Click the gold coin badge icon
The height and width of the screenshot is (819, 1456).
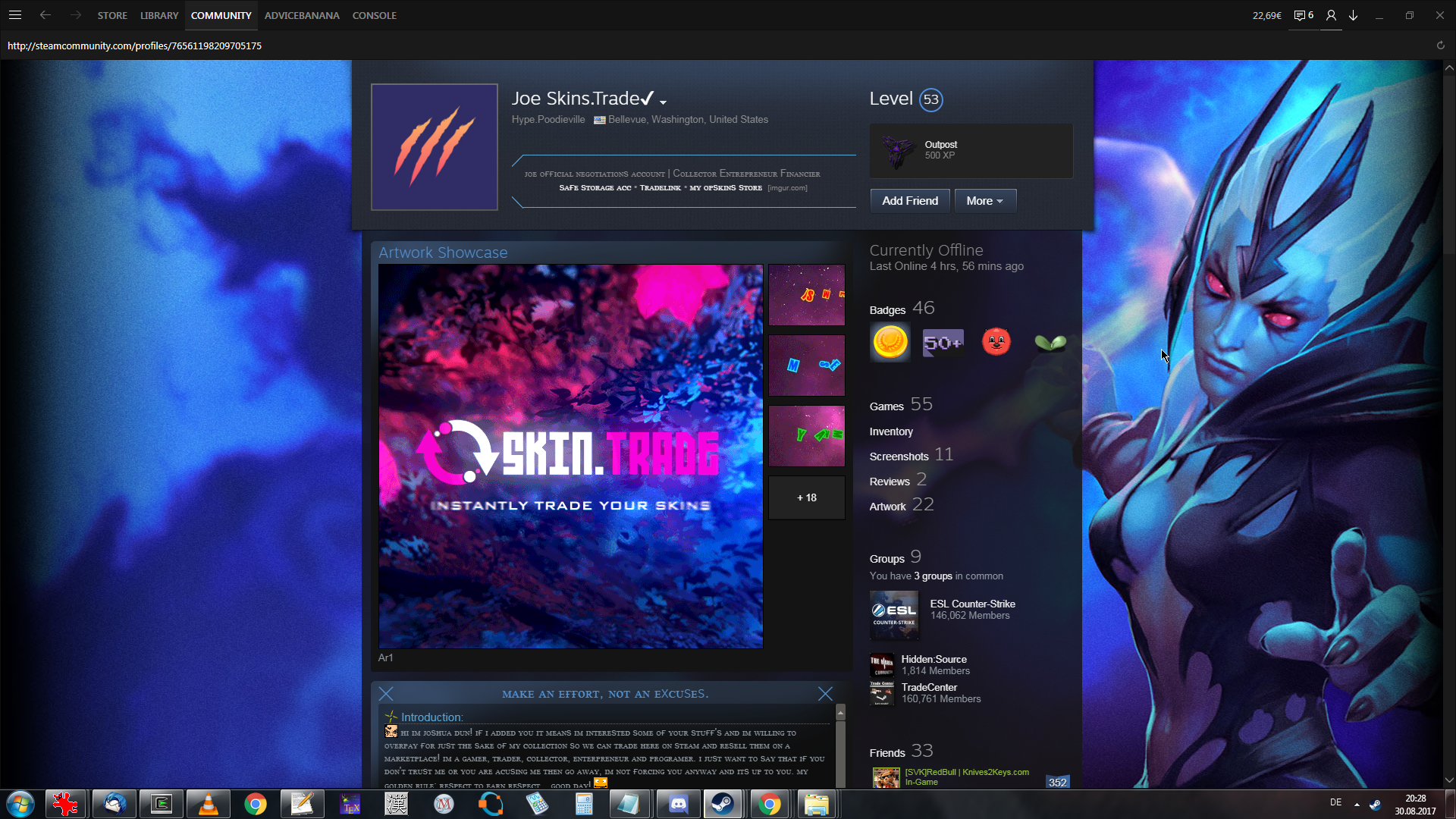pyautogui.click(x=890, y=343)
